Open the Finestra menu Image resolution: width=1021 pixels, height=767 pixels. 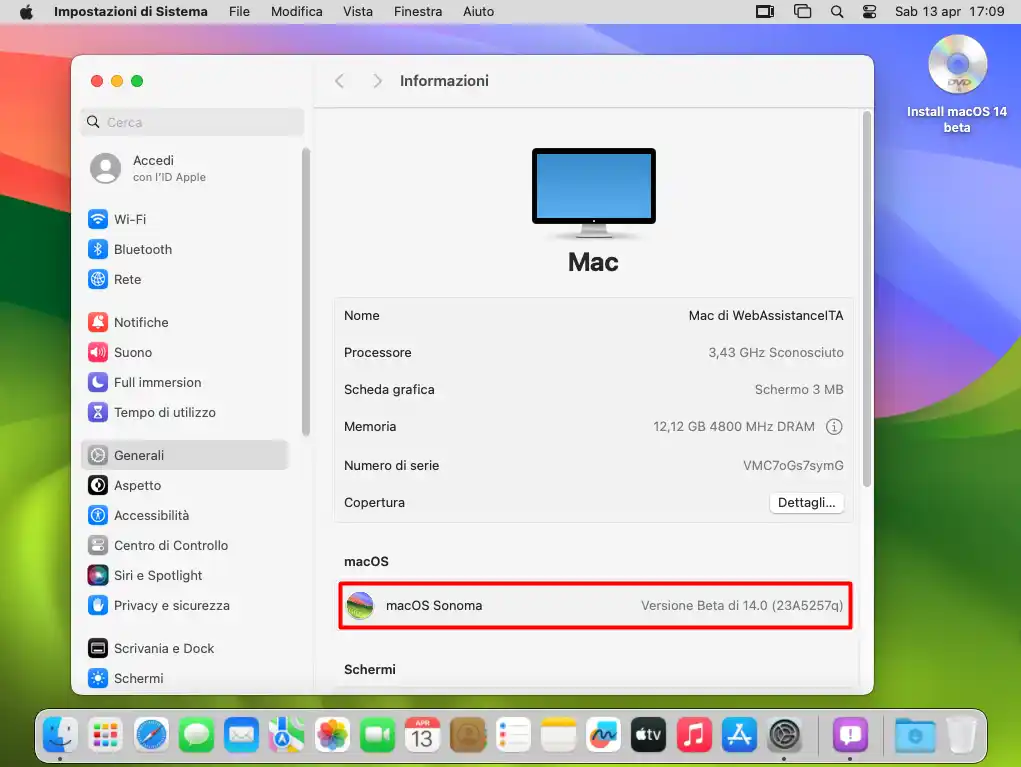(x=417, y=12)
